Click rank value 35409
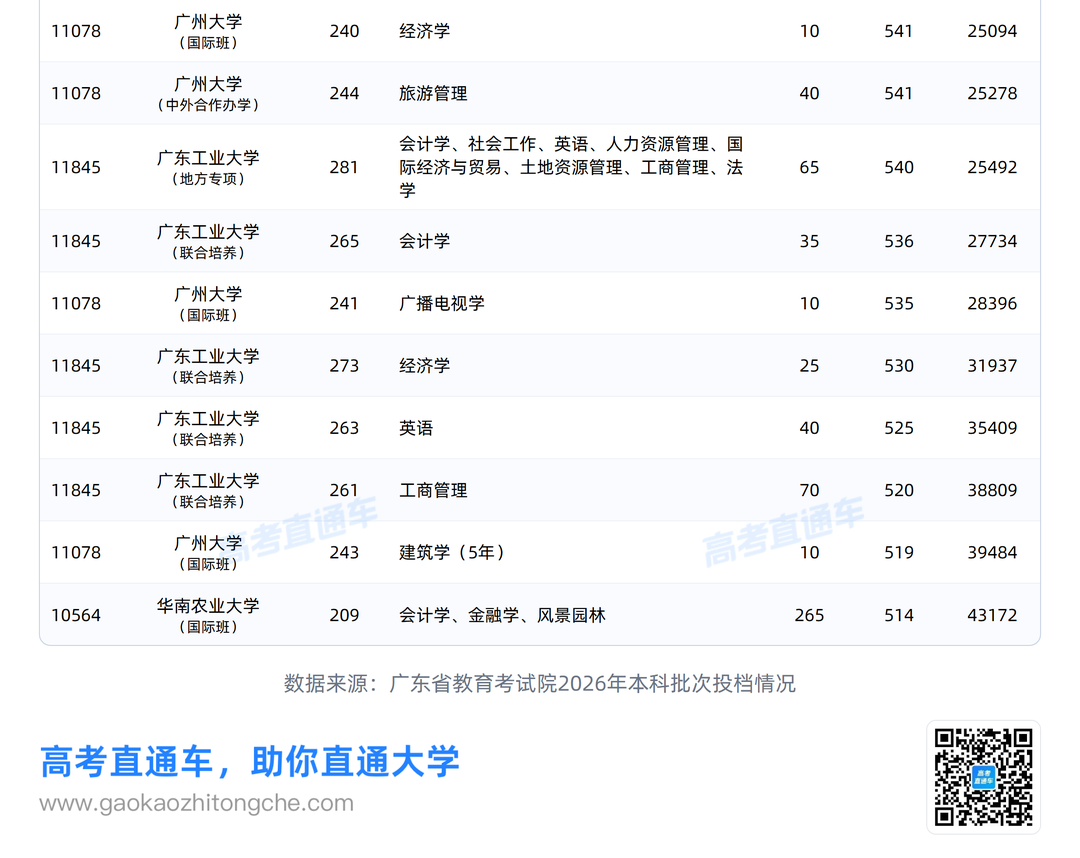1080x858 pixels. pyautogui.click(x=992, y=428)
